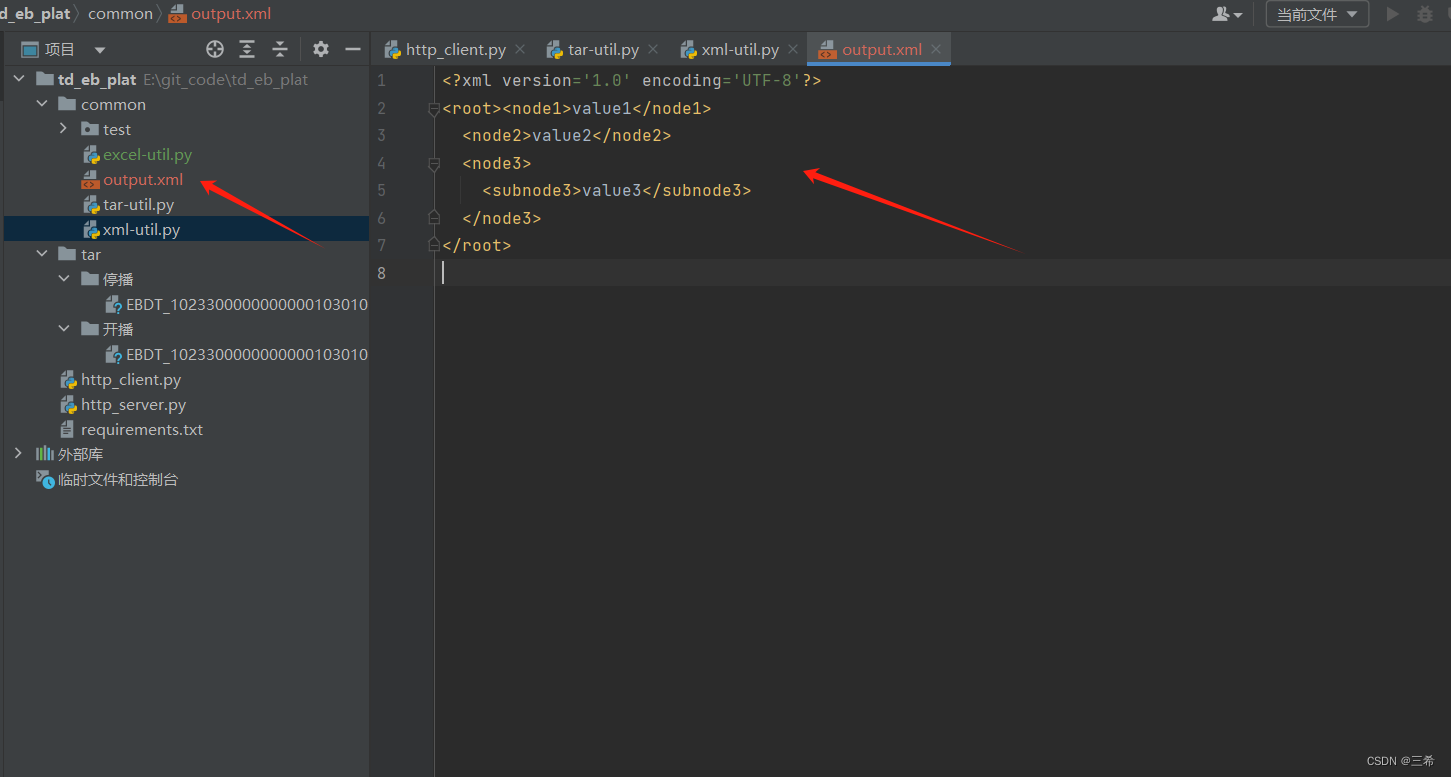
Task: Run the current file using the play icon
Action: tap(1391, 13)
